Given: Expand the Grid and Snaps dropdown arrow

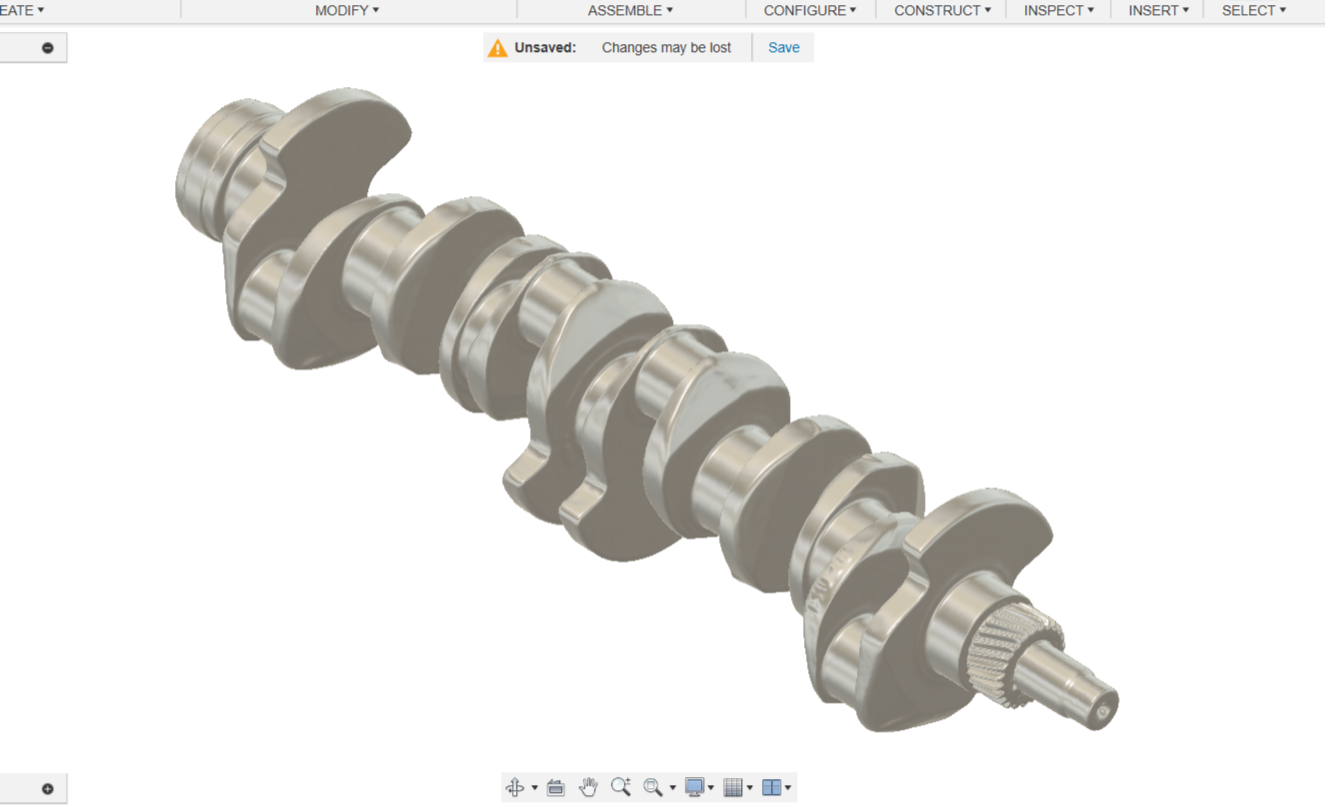Looking at the screenshot, I should coord(750,788).
